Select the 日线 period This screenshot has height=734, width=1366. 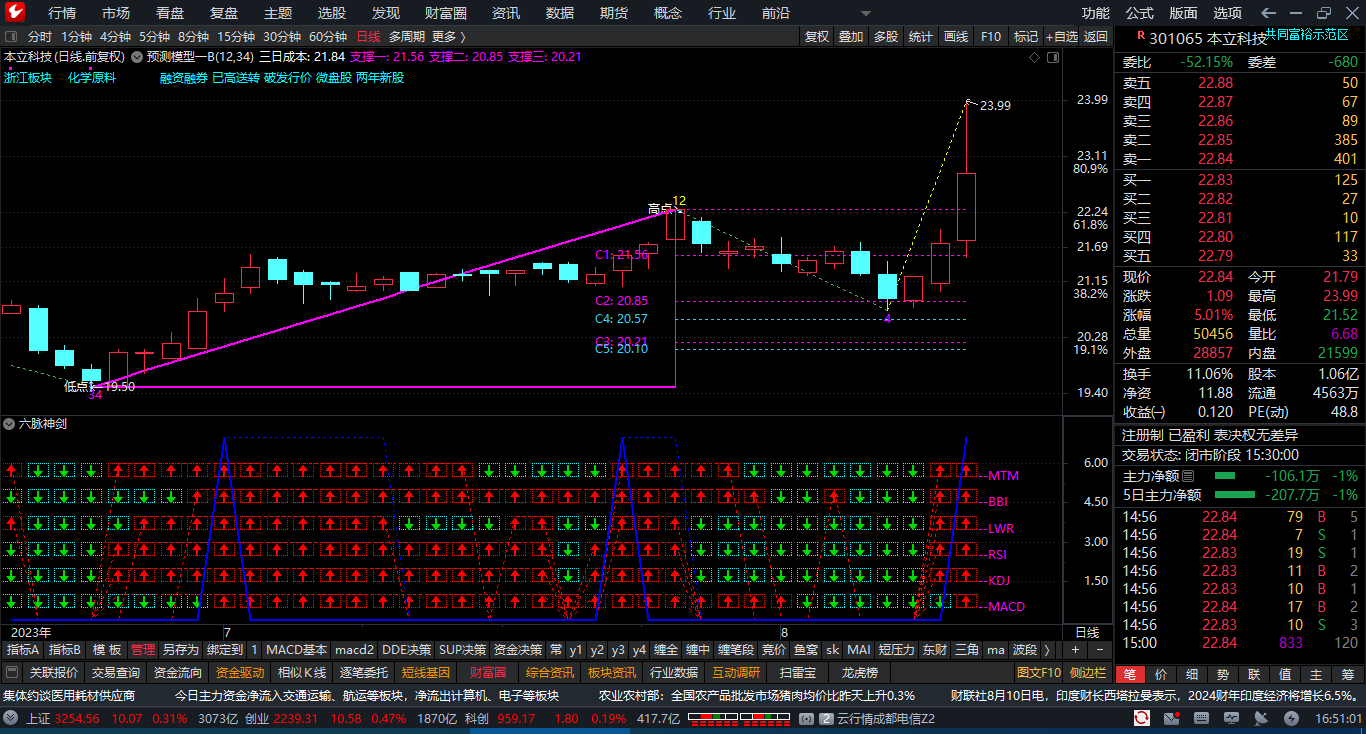[369, 36]
